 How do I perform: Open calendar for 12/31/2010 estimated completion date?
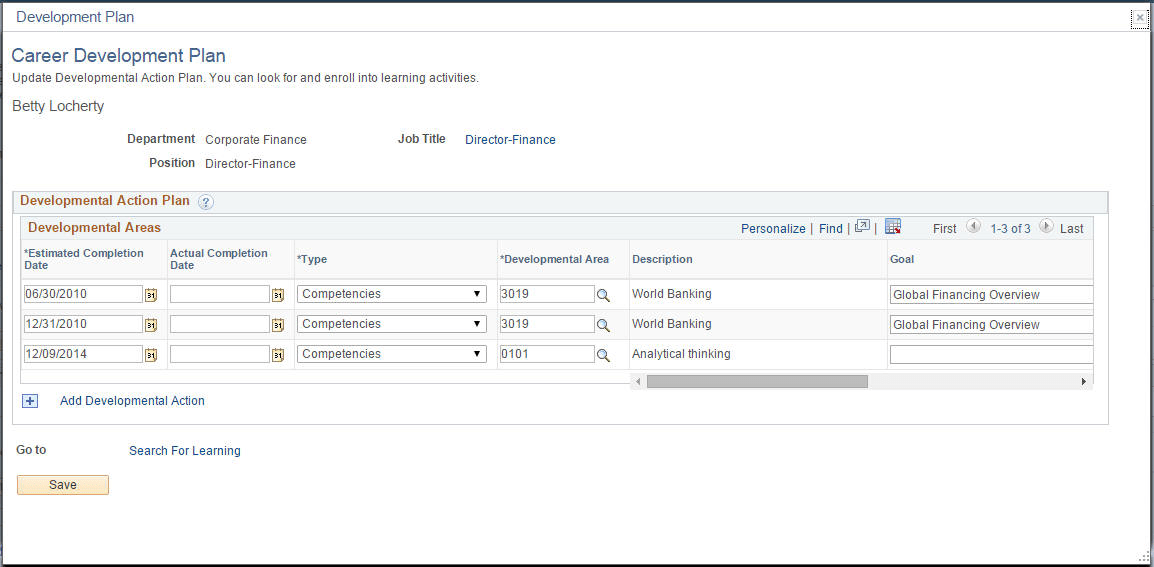[151, 325]
